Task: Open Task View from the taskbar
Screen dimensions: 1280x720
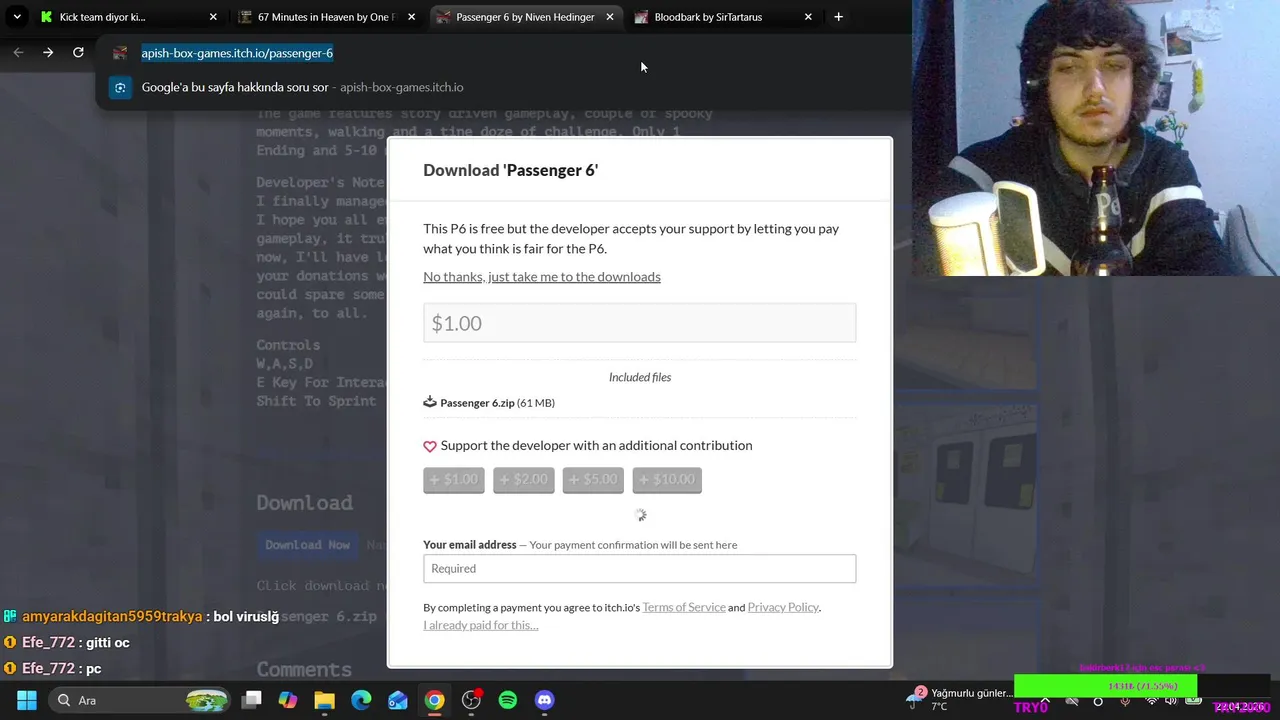Action: 252,700
